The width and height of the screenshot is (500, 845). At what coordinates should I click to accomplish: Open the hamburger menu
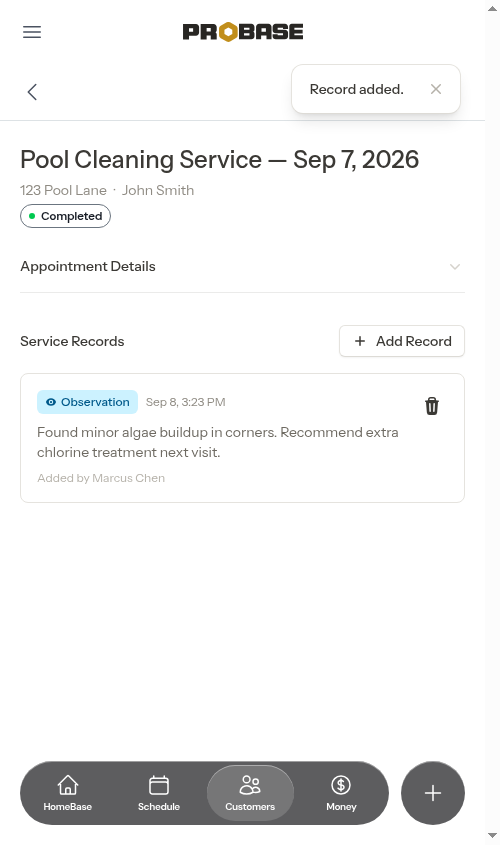coord(32,32)
